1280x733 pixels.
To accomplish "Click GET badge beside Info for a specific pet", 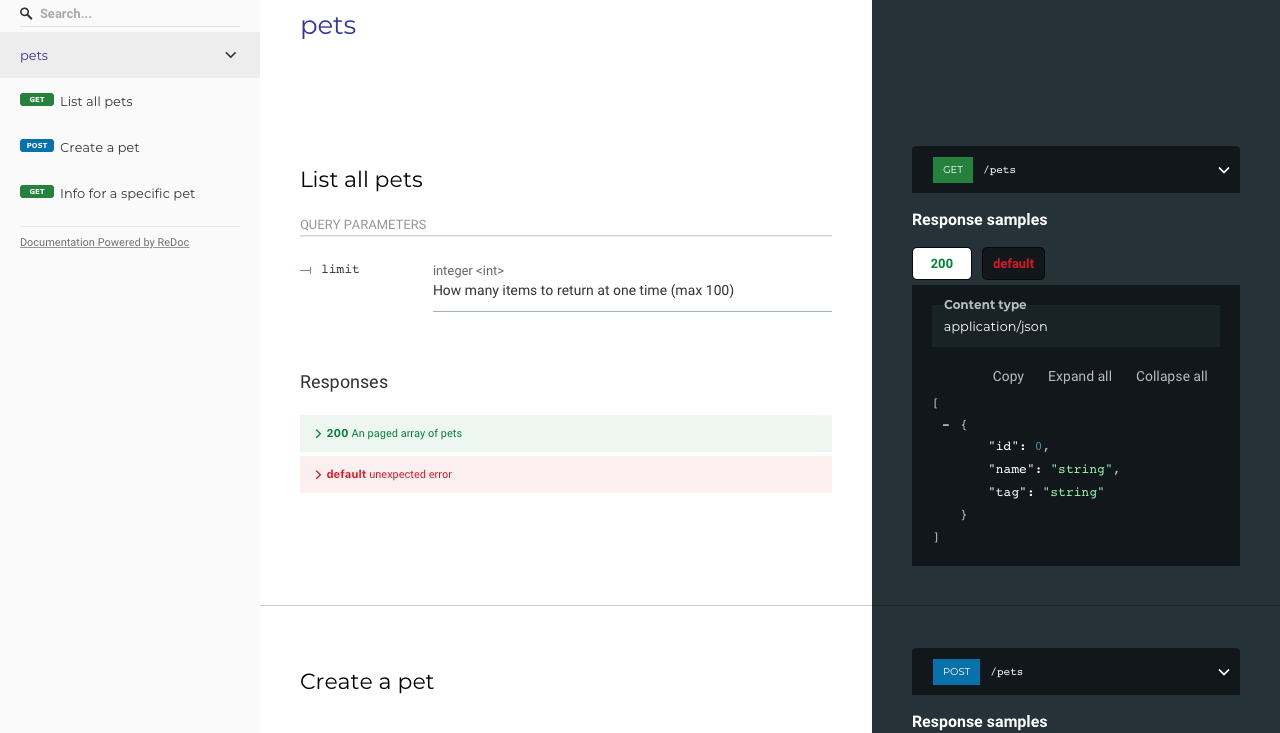I will pos(37,192).
